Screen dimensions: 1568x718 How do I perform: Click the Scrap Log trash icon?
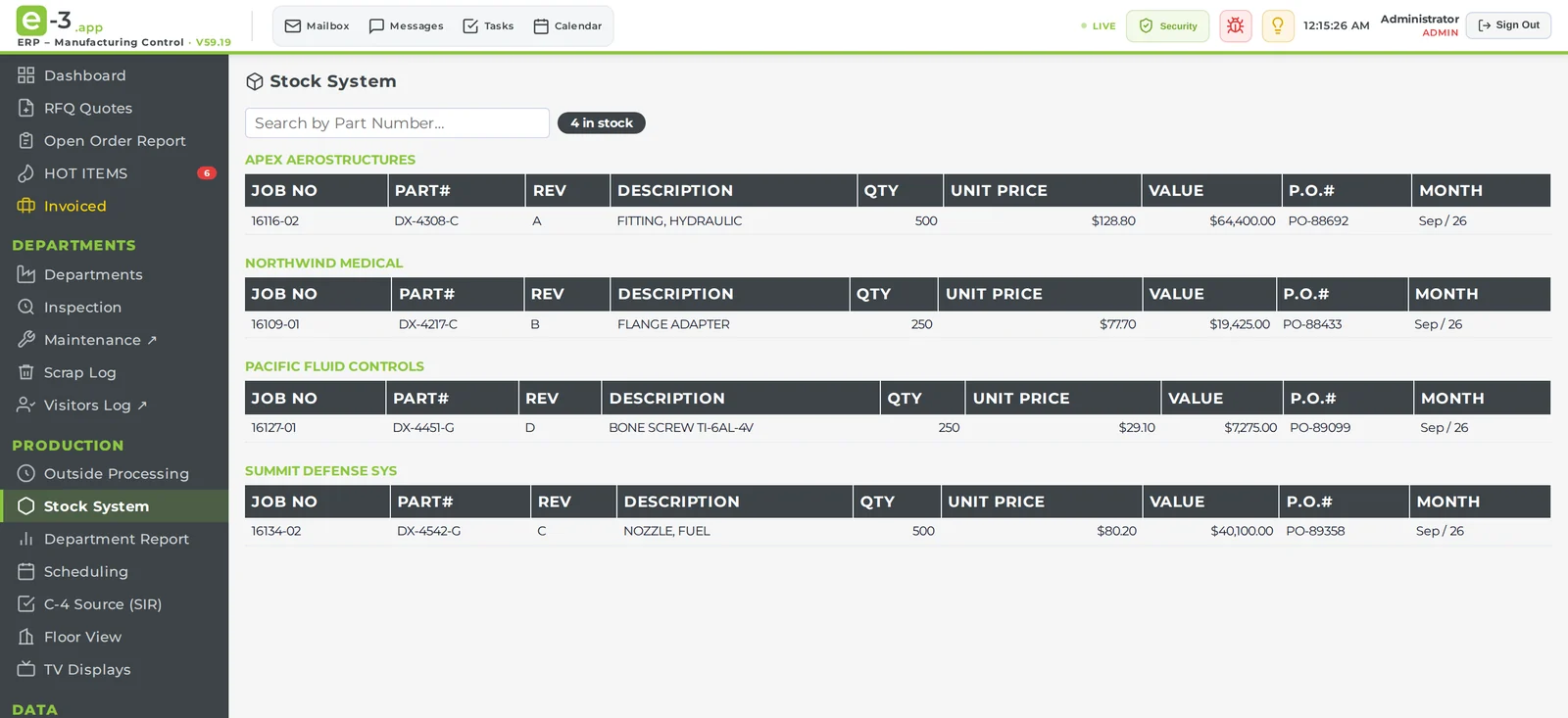tap(26, 372)
